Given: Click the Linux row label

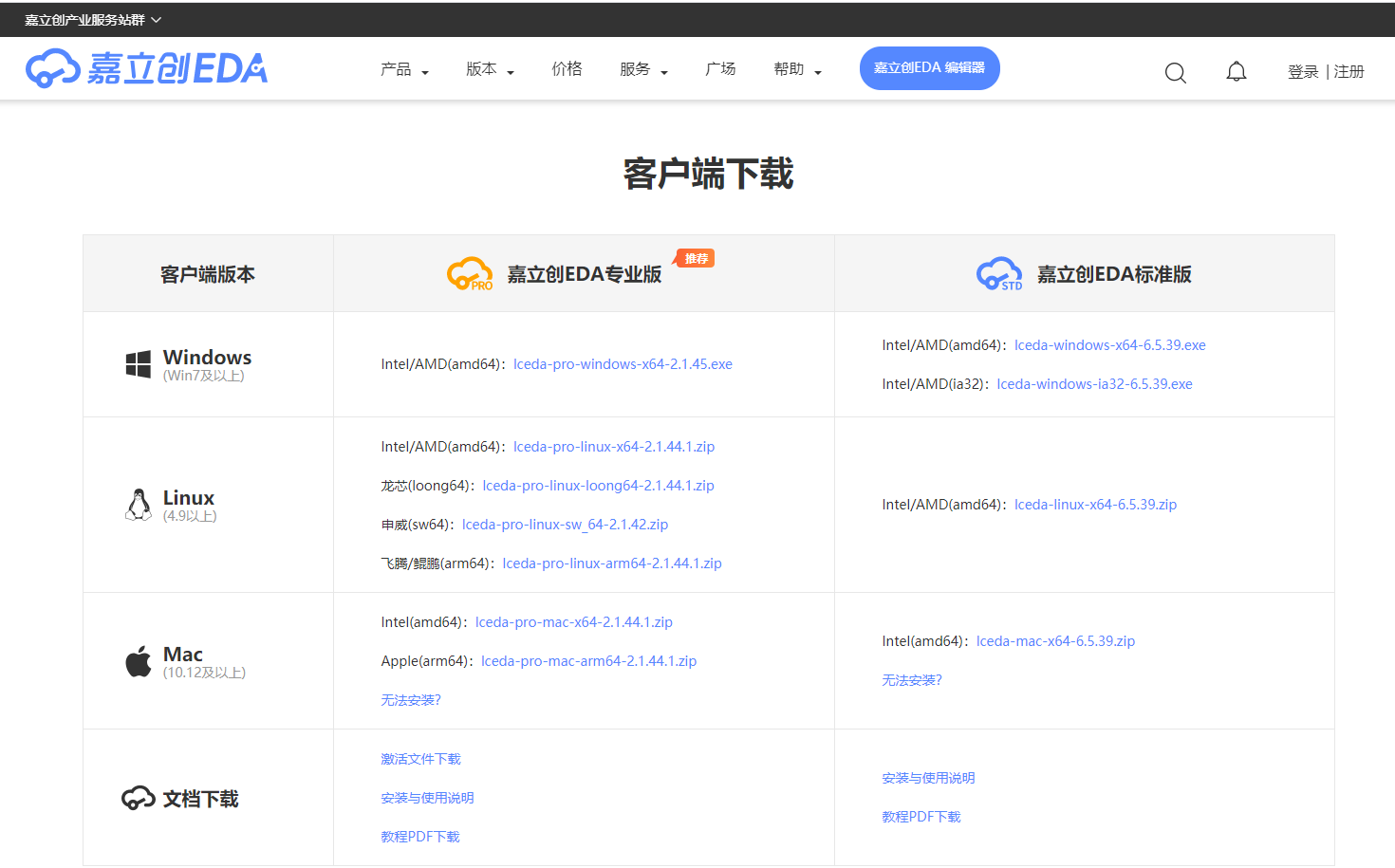Looking at the screenshot, I should (189, 498).
